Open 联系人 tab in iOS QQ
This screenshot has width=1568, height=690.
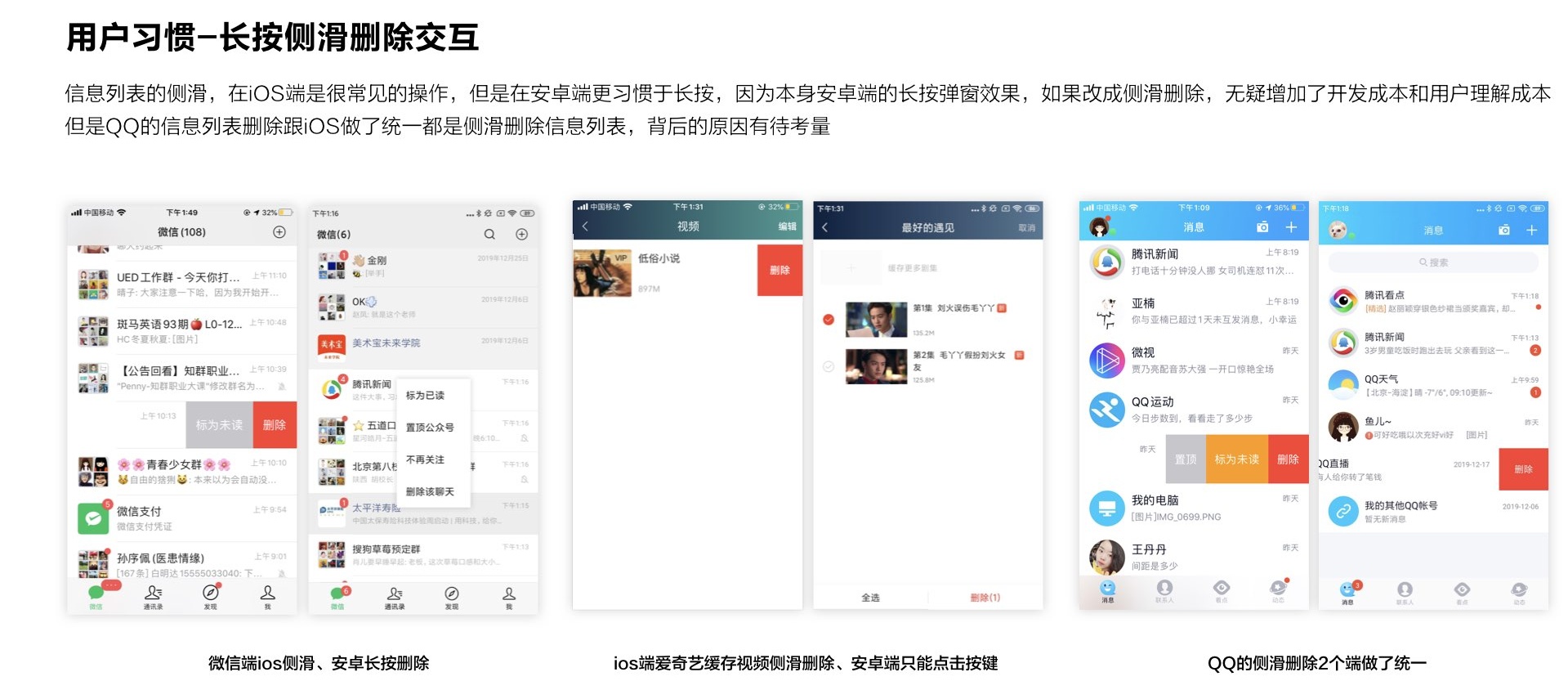1164,591
